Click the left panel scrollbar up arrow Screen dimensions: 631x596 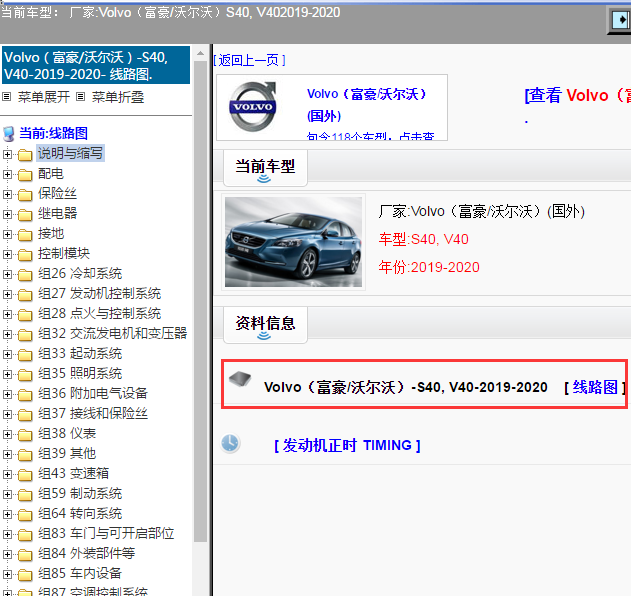point(200,53)
